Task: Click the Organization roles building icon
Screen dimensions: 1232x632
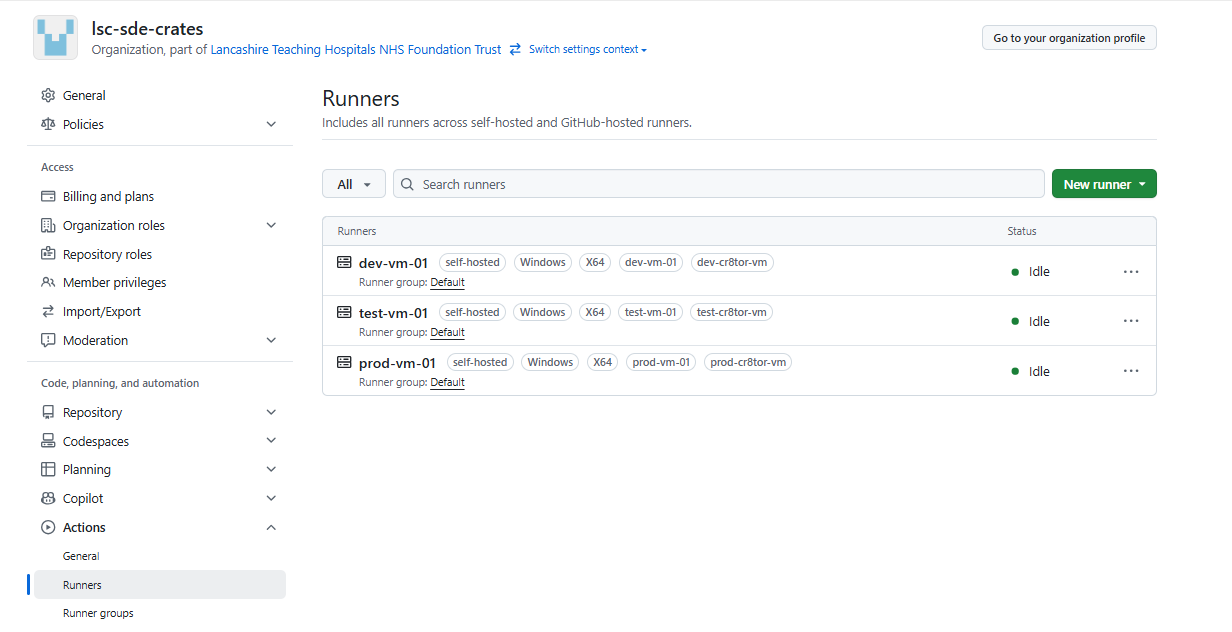Action: tap(48, 225)
